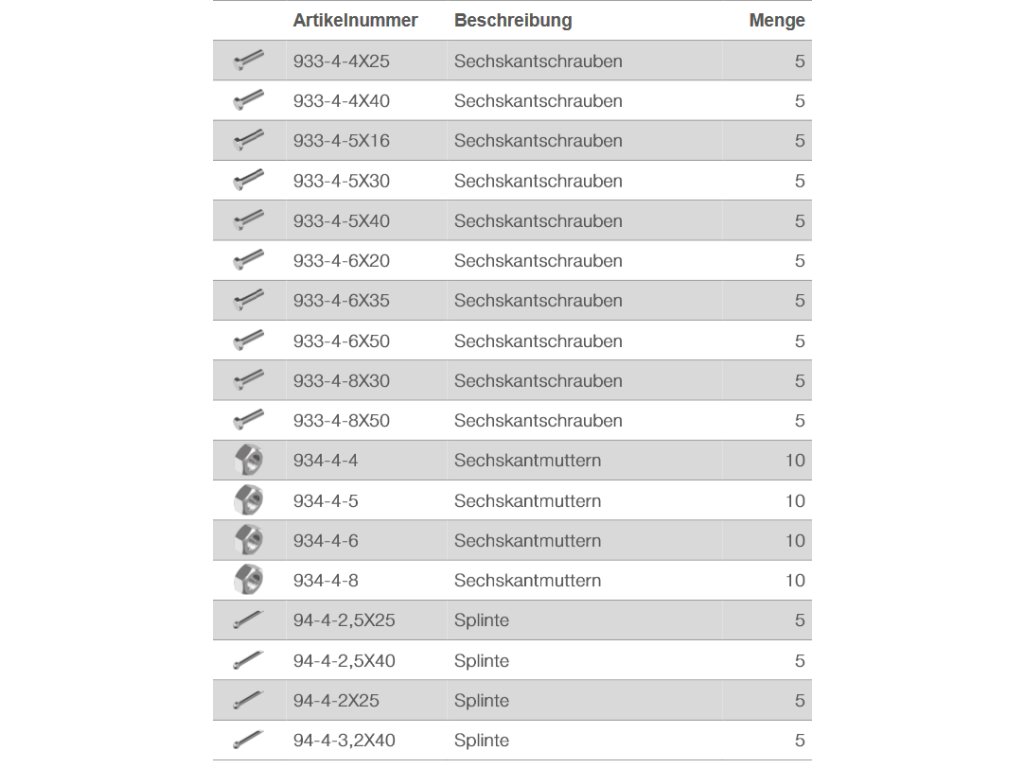Viewport: 1024px width, 768px height.
Task: Click the cotter pin icon for 94-4-2,5X25
Action: pyautogui.click(x=248, y=620)
